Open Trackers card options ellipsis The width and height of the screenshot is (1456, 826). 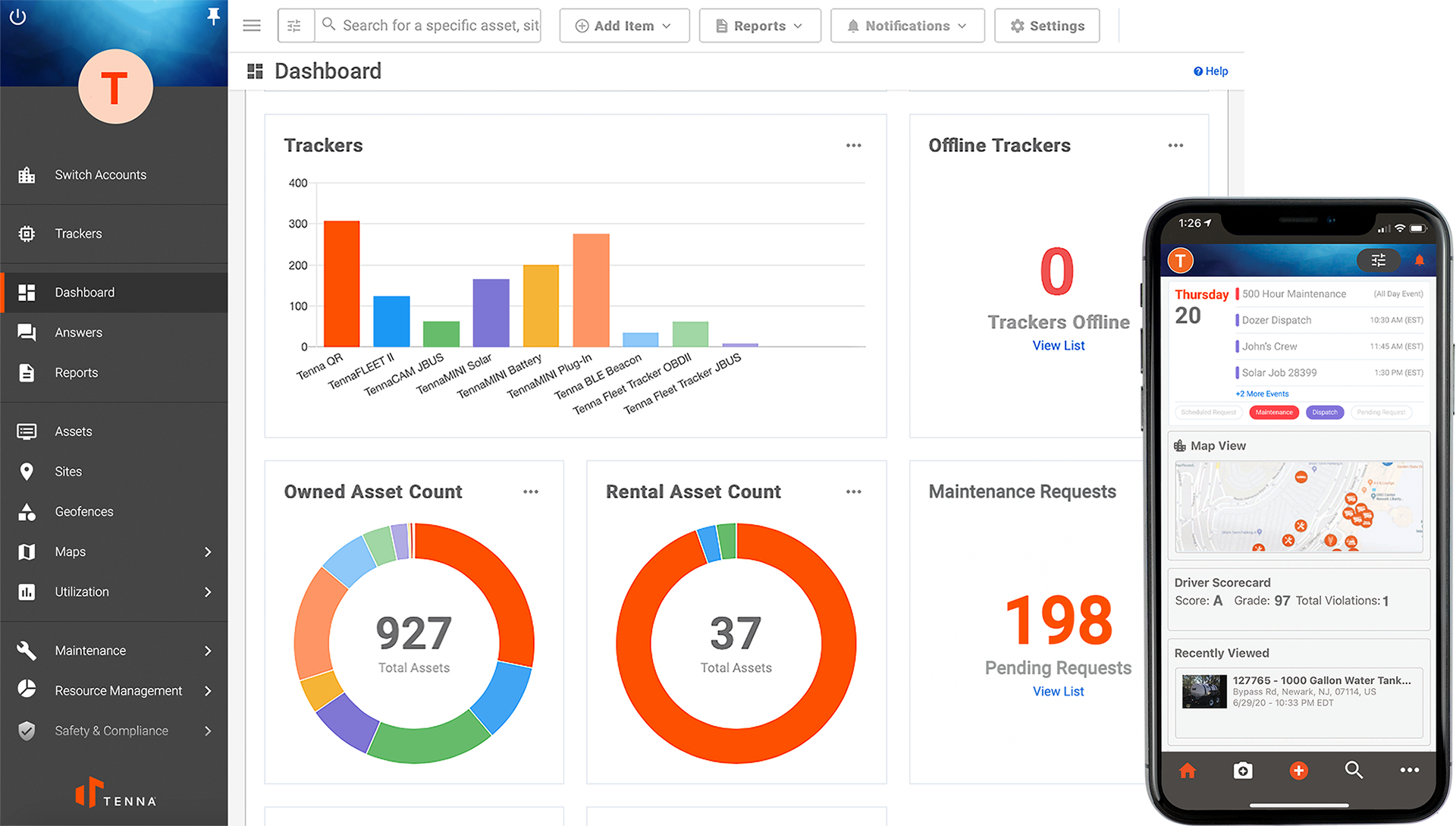pos(854,146)
